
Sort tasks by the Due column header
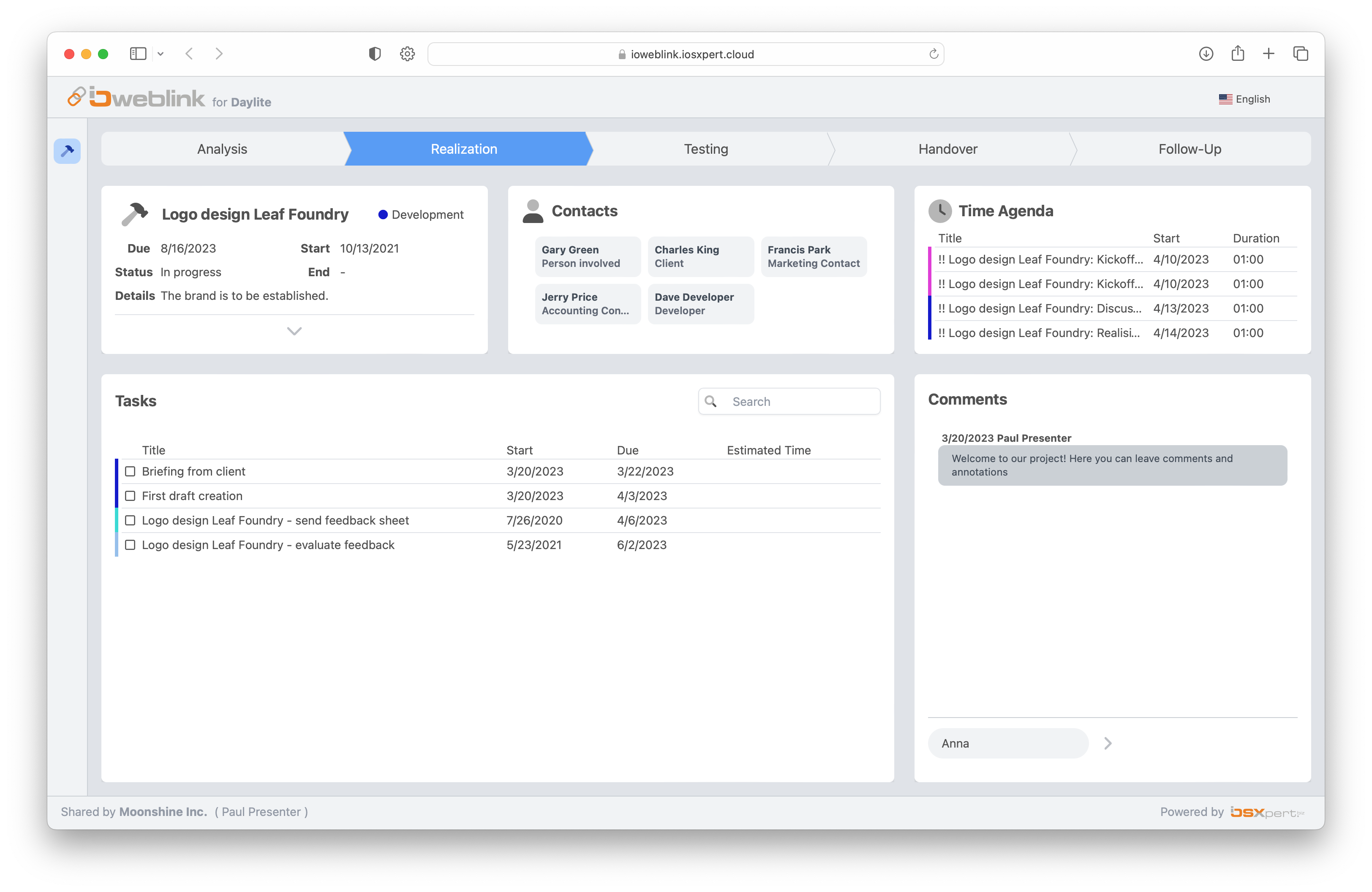click(x=627, y=450)
